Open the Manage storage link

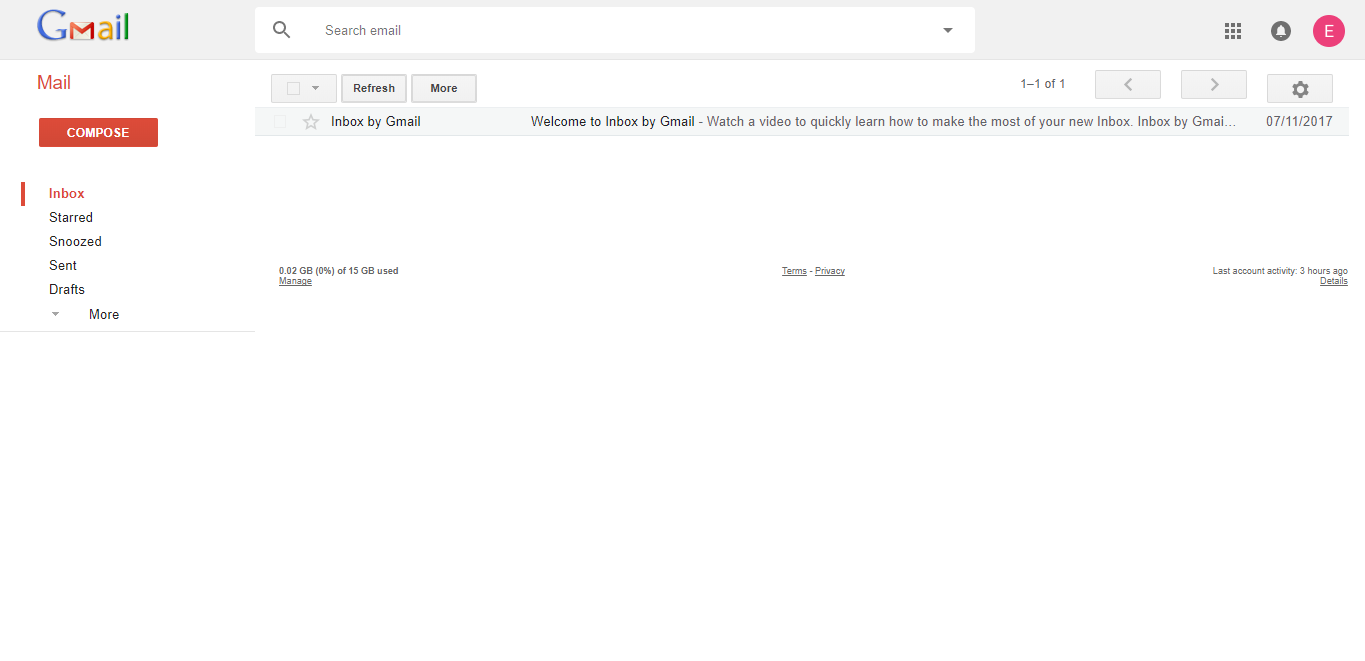[295, 281]
